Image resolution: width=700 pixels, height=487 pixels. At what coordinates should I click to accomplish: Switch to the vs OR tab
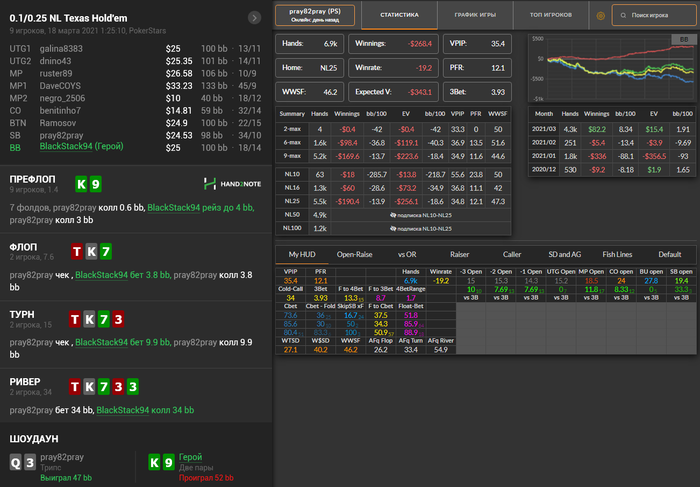click(x=407, y=254)
